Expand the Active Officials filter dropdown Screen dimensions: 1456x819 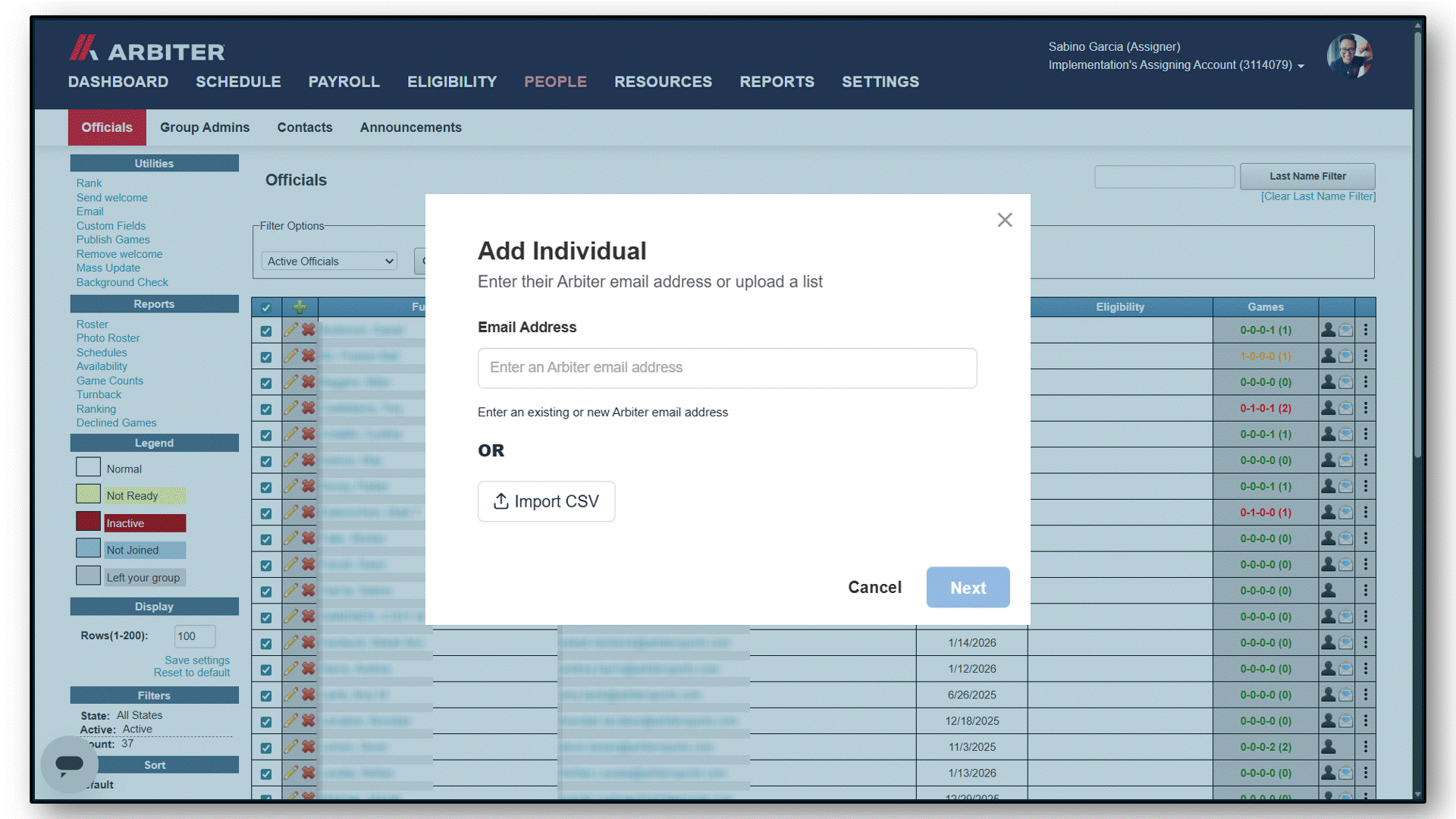coord(330,261)
